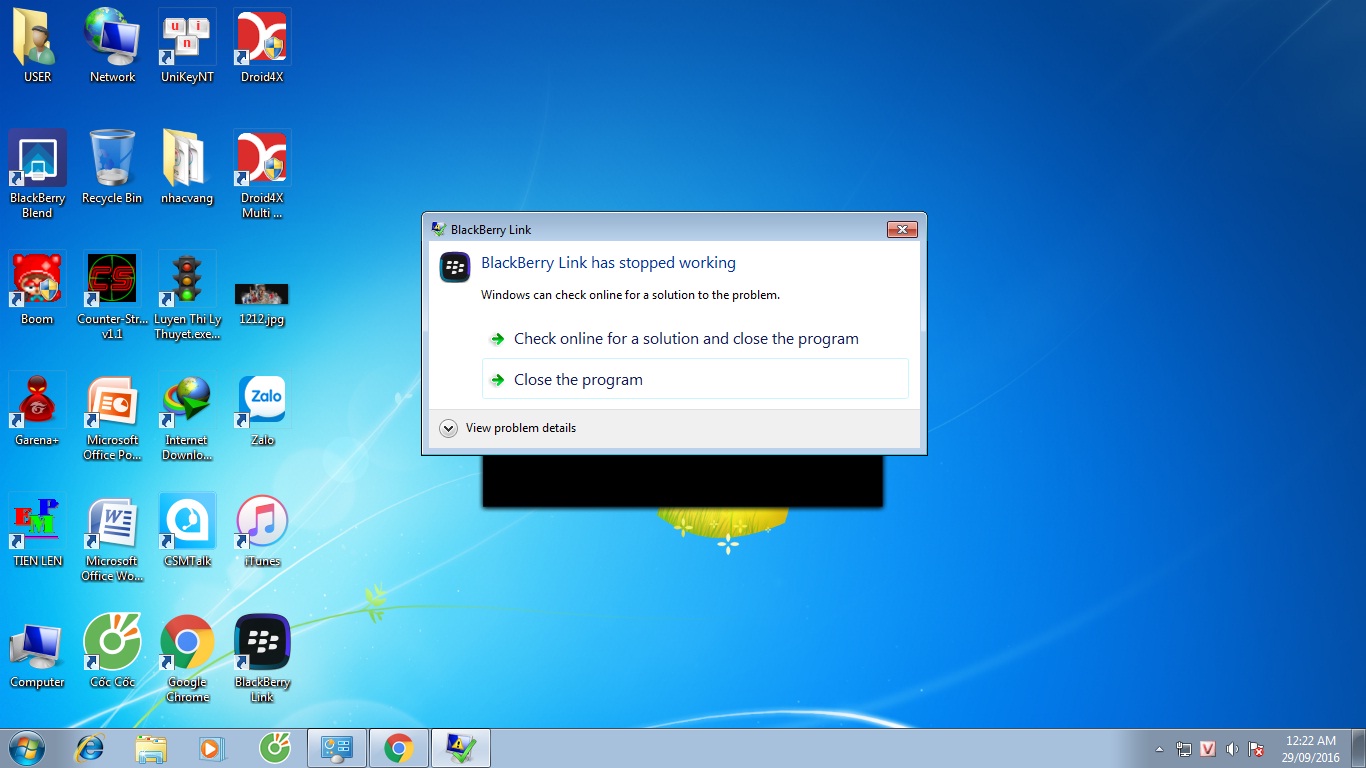This screenshot has width=1366, height=768.
Task: Open Cốc Cốc from the taskbar
Action: tap(274, 748)
